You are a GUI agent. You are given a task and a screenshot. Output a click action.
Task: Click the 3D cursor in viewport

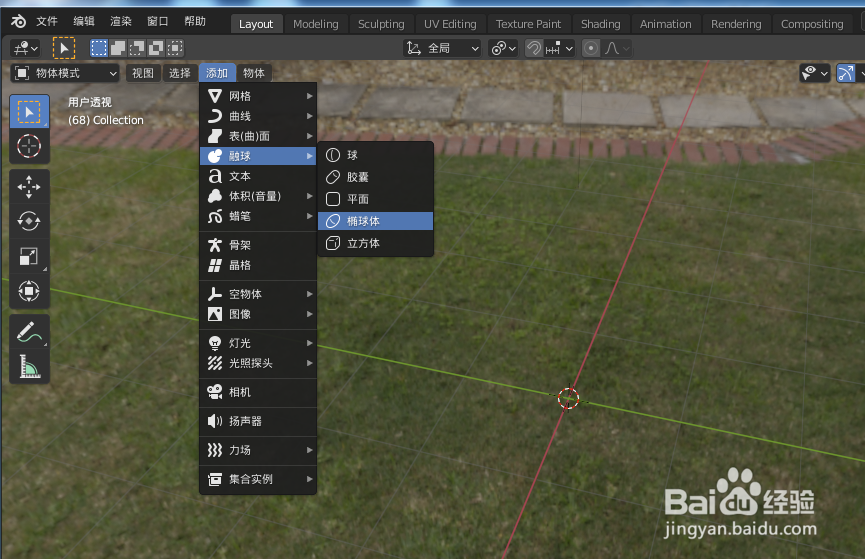[x=568, y=398]
